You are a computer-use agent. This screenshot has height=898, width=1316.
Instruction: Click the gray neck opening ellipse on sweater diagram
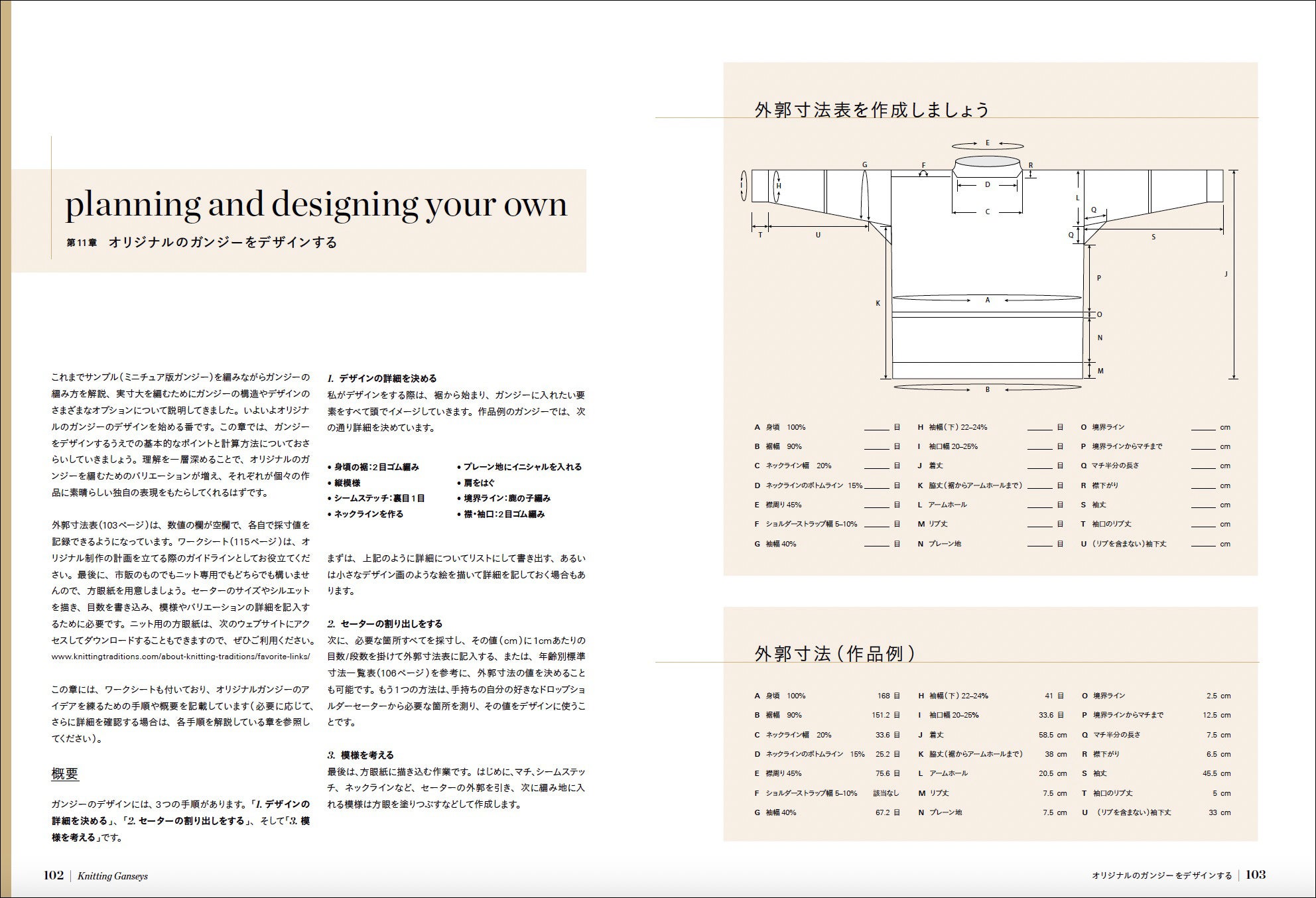986,161
